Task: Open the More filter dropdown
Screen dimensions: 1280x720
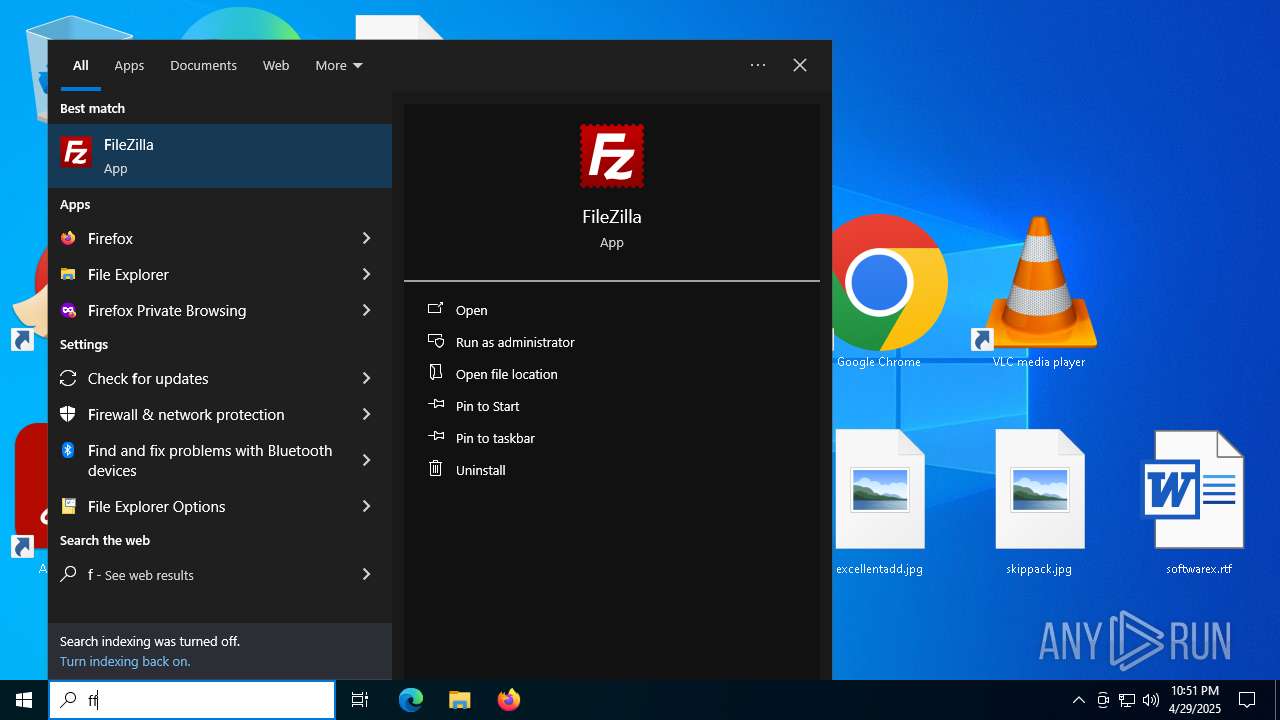Action: click(x=339, y=65)
